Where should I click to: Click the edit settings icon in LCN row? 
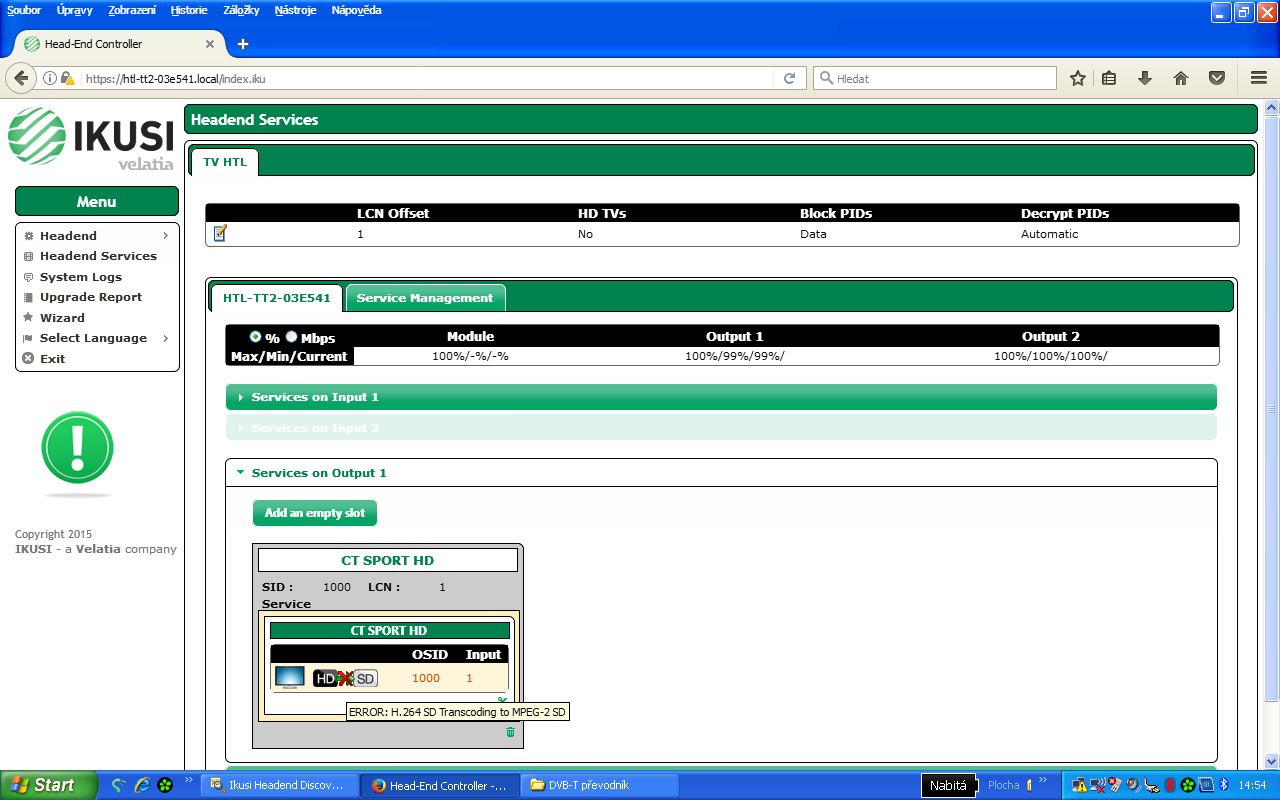click(220, 234)
